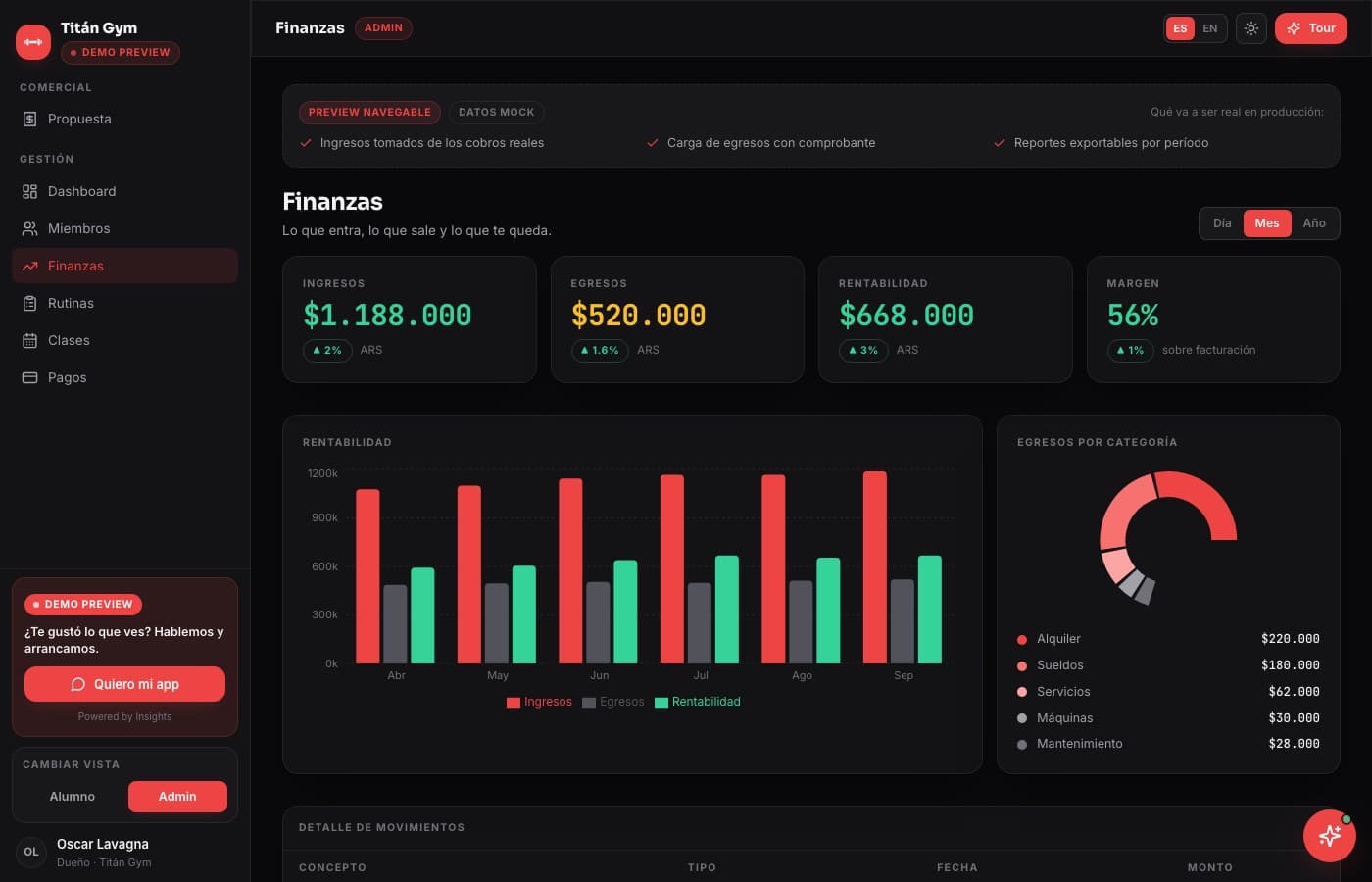Go to Dashboard in the sidebar

[124, 191]
